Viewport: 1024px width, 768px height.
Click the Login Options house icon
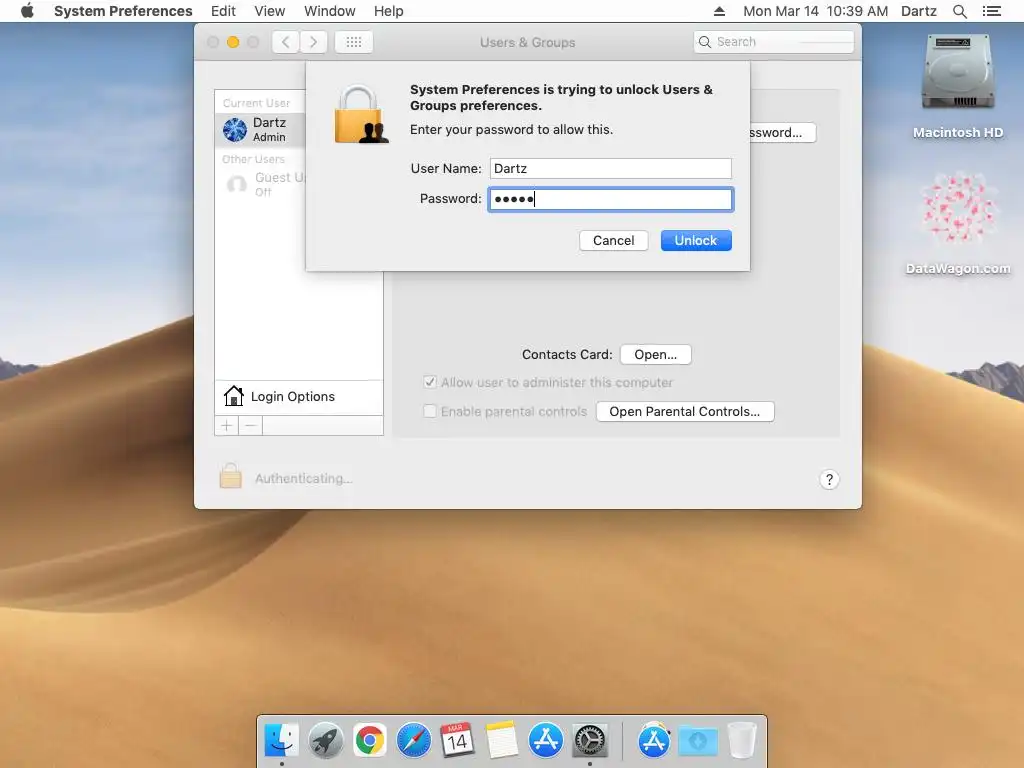pos(233,396)
